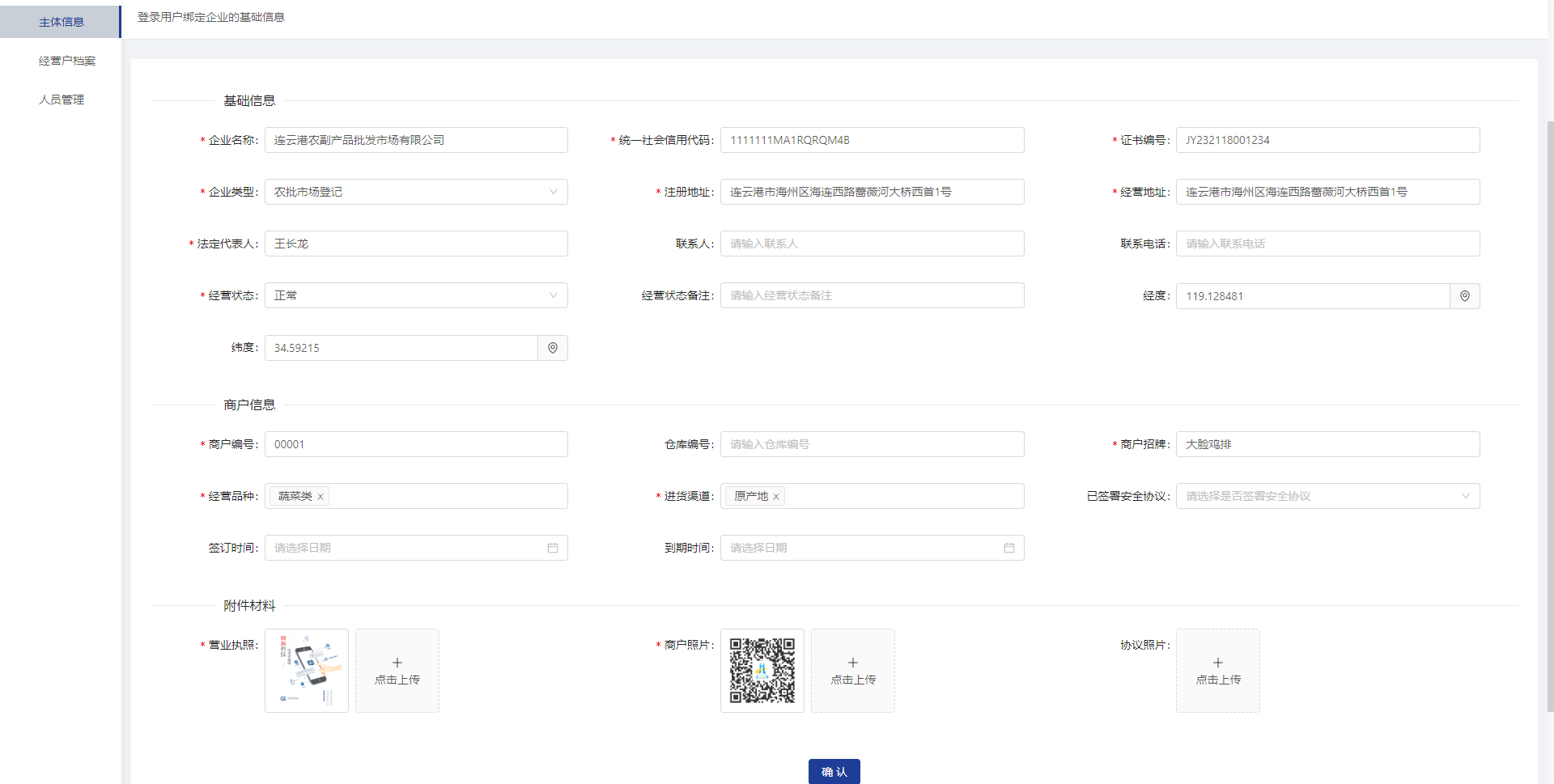Image resolution: width=1554 pixels, height=784 pixels.
Task: Click the vertical scrollbar on right edge
Action: [x=1549, y=405]
